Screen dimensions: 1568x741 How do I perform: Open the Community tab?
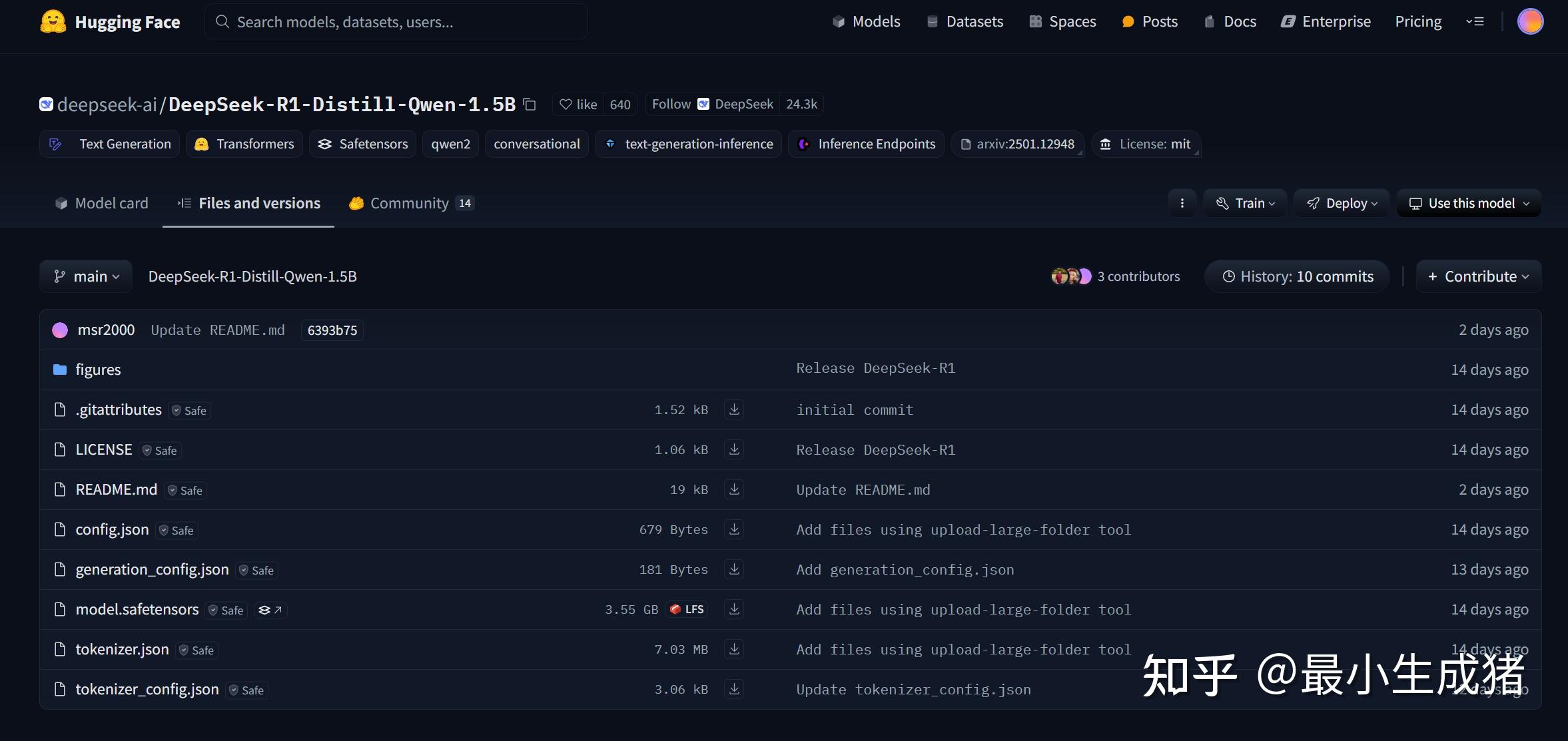coord(410,203)
